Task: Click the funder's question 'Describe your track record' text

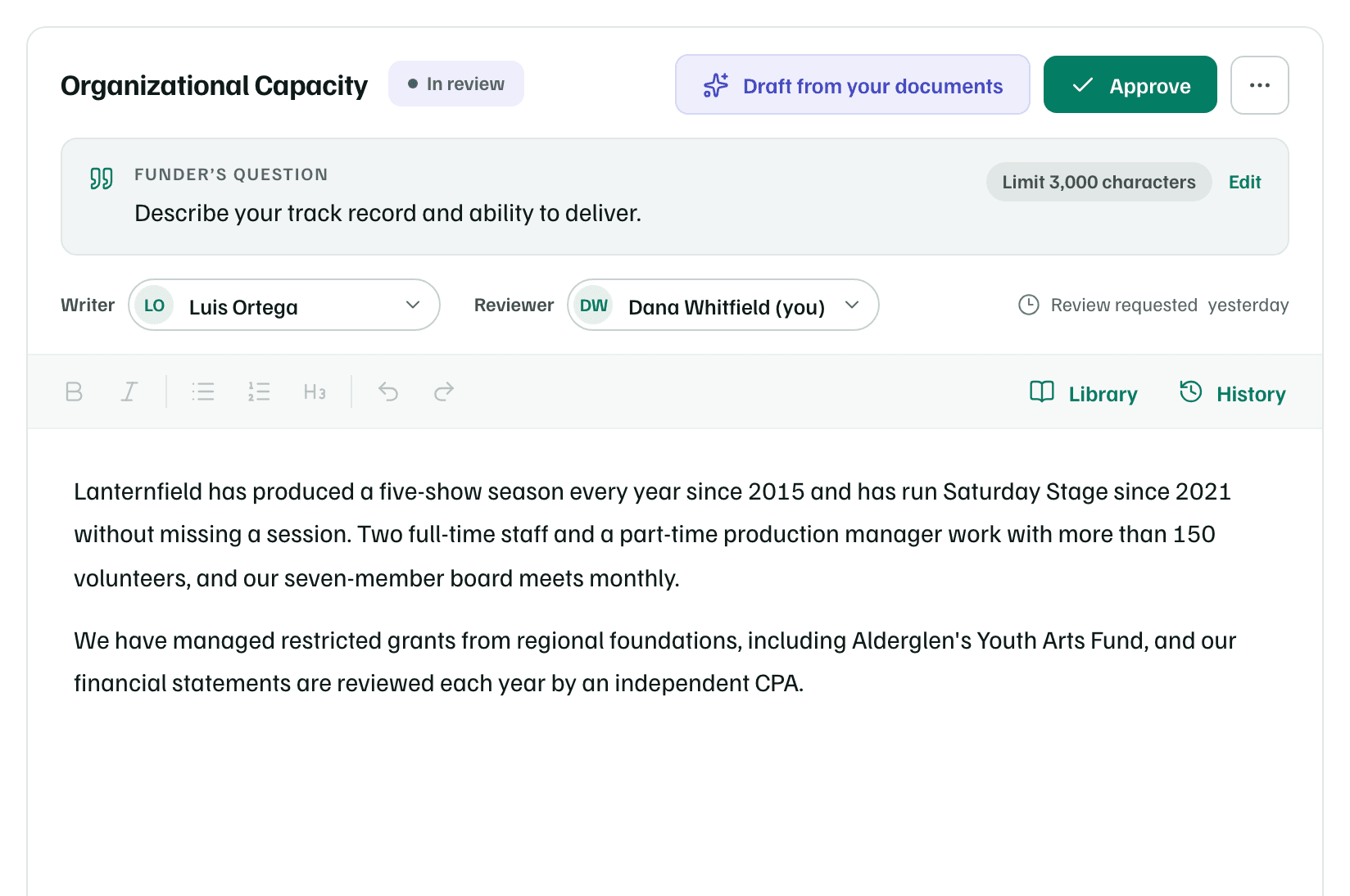Action: 387,213
